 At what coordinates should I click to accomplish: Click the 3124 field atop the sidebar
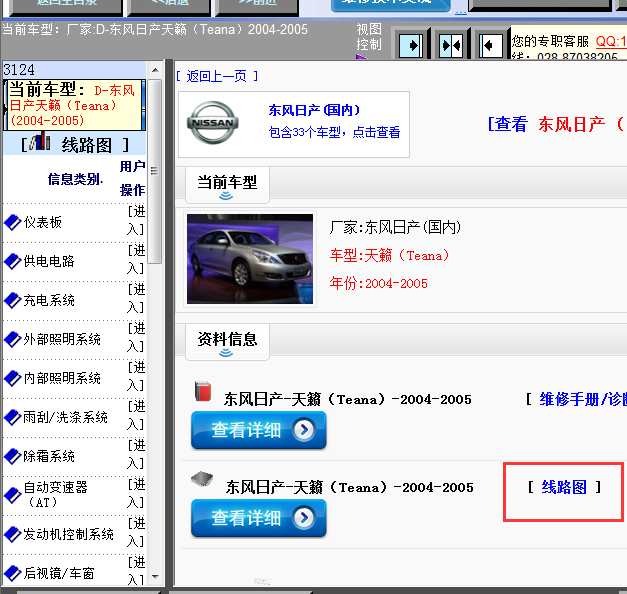pos(74,70)
